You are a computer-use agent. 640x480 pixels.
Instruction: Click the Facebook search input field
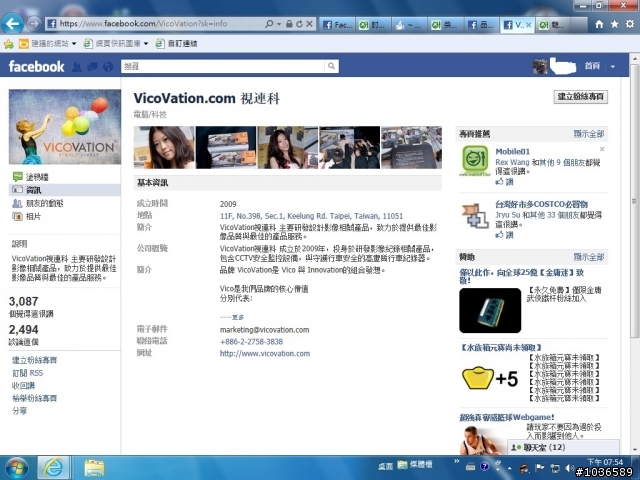[223, 66]
